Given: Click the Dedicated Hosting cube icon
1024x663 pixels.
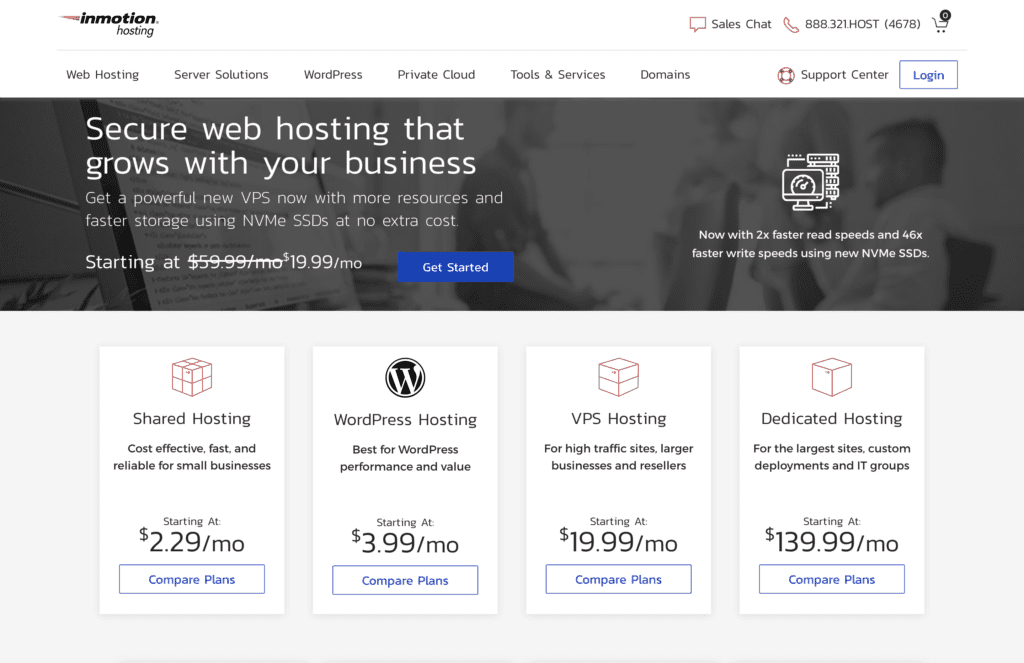Looking at the screenshot, I should click(831, 377).
